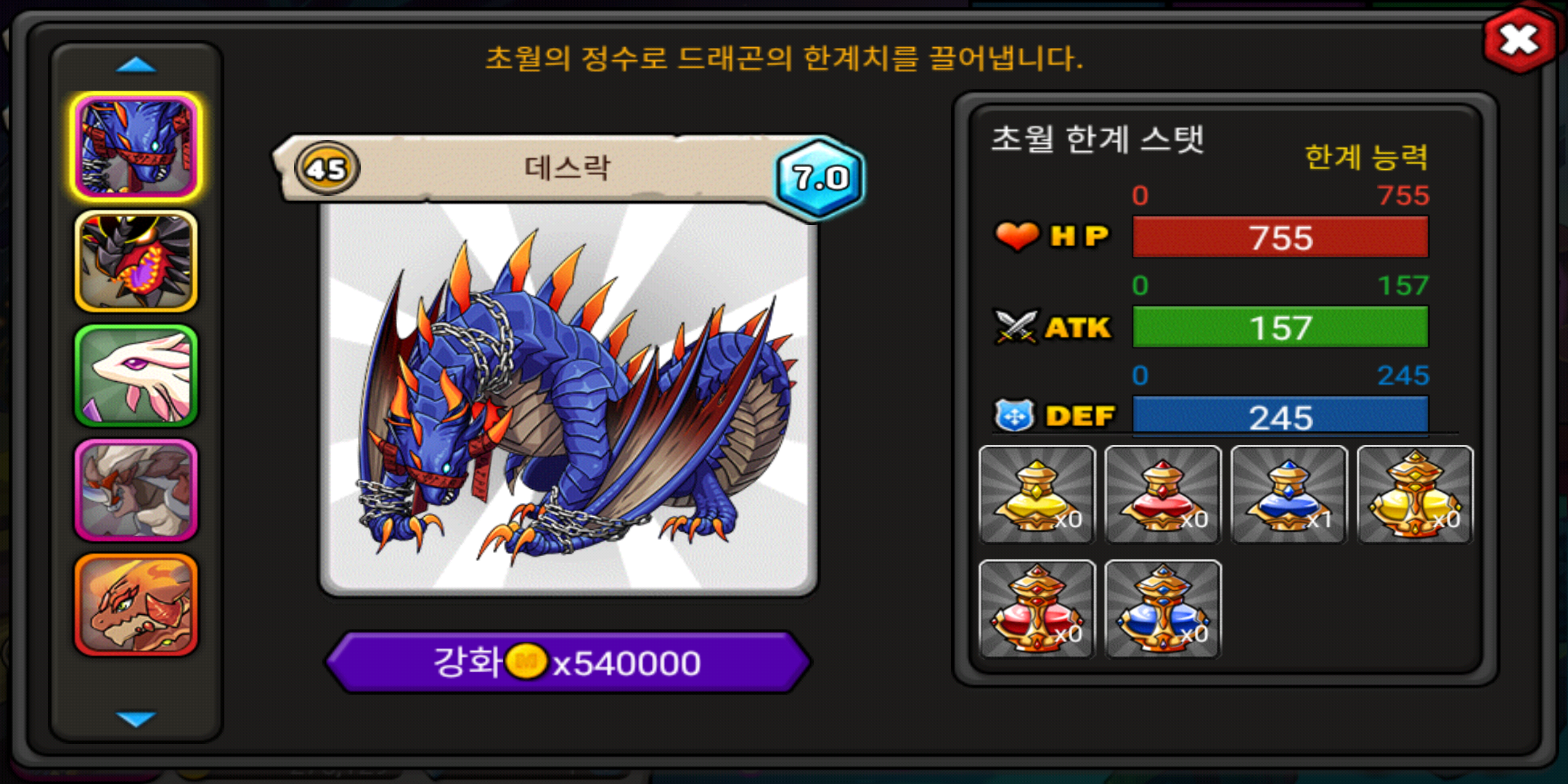The image size is (1568, 784).
Task: Click the 7.0 grade hexagon badge
Action: click(820, 178)
